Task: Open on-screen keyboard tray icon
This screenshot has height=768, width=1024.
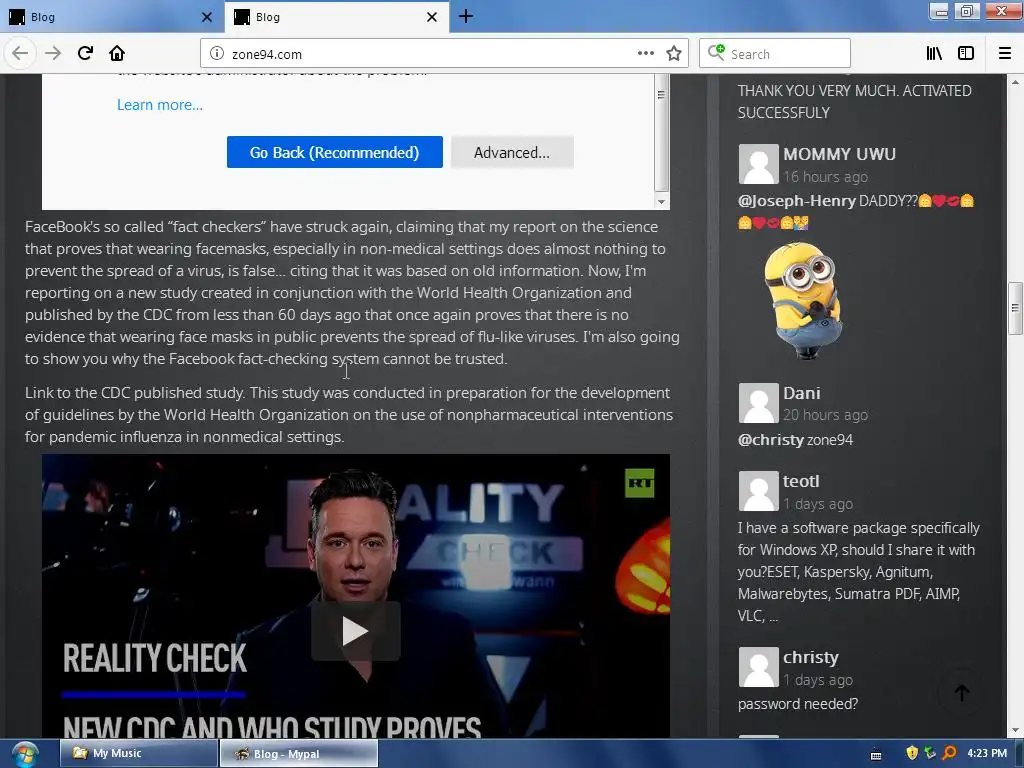Action: pos(876,754)
